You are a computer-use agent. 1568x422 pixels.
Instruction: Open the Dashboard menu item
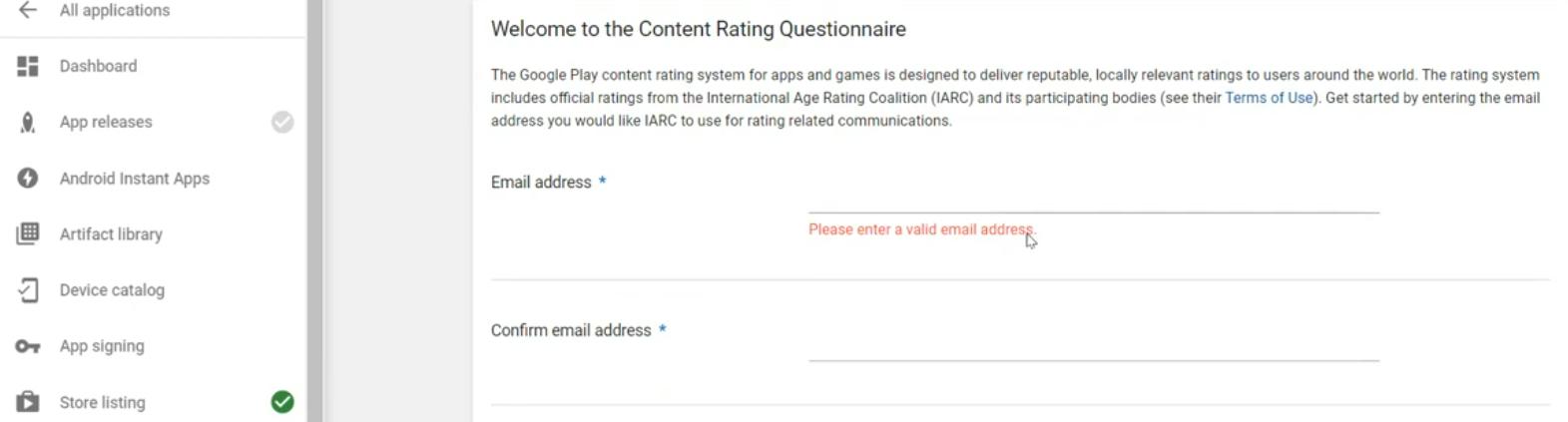98,66
